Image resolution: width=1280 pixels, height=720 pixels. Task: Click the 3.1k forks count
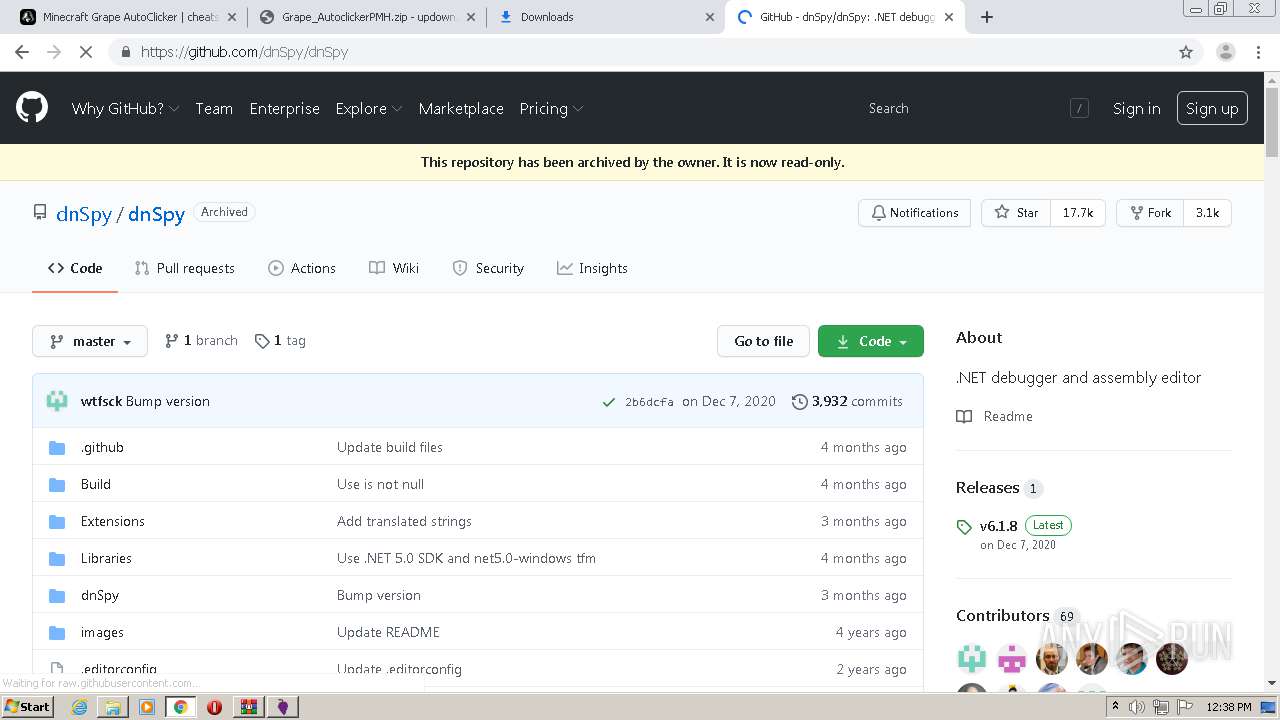pyautogui.click(x=1207, y=213)
